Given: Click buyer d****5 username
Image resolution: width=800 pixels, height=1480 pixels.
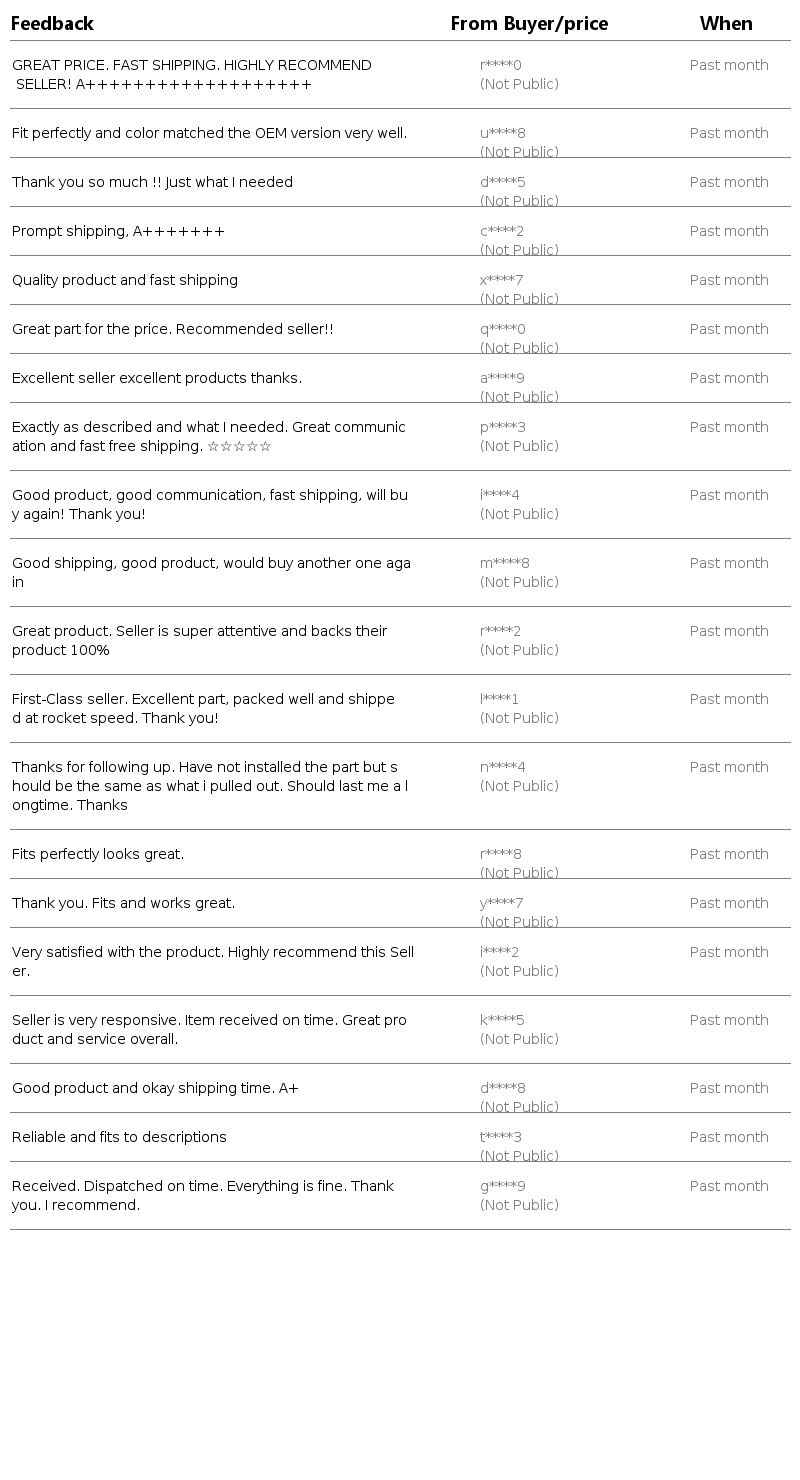Looking at the screenshot, I should (503, 182).
